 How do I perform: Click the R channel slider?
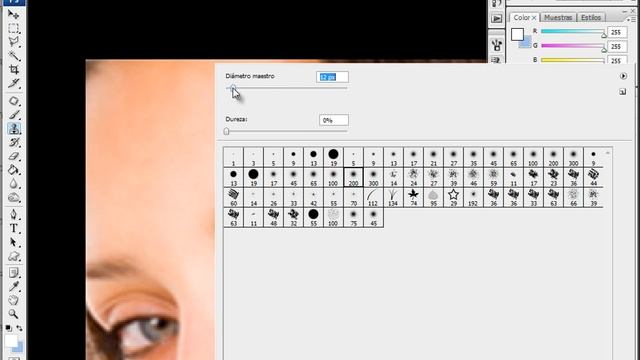pos(572,31)
